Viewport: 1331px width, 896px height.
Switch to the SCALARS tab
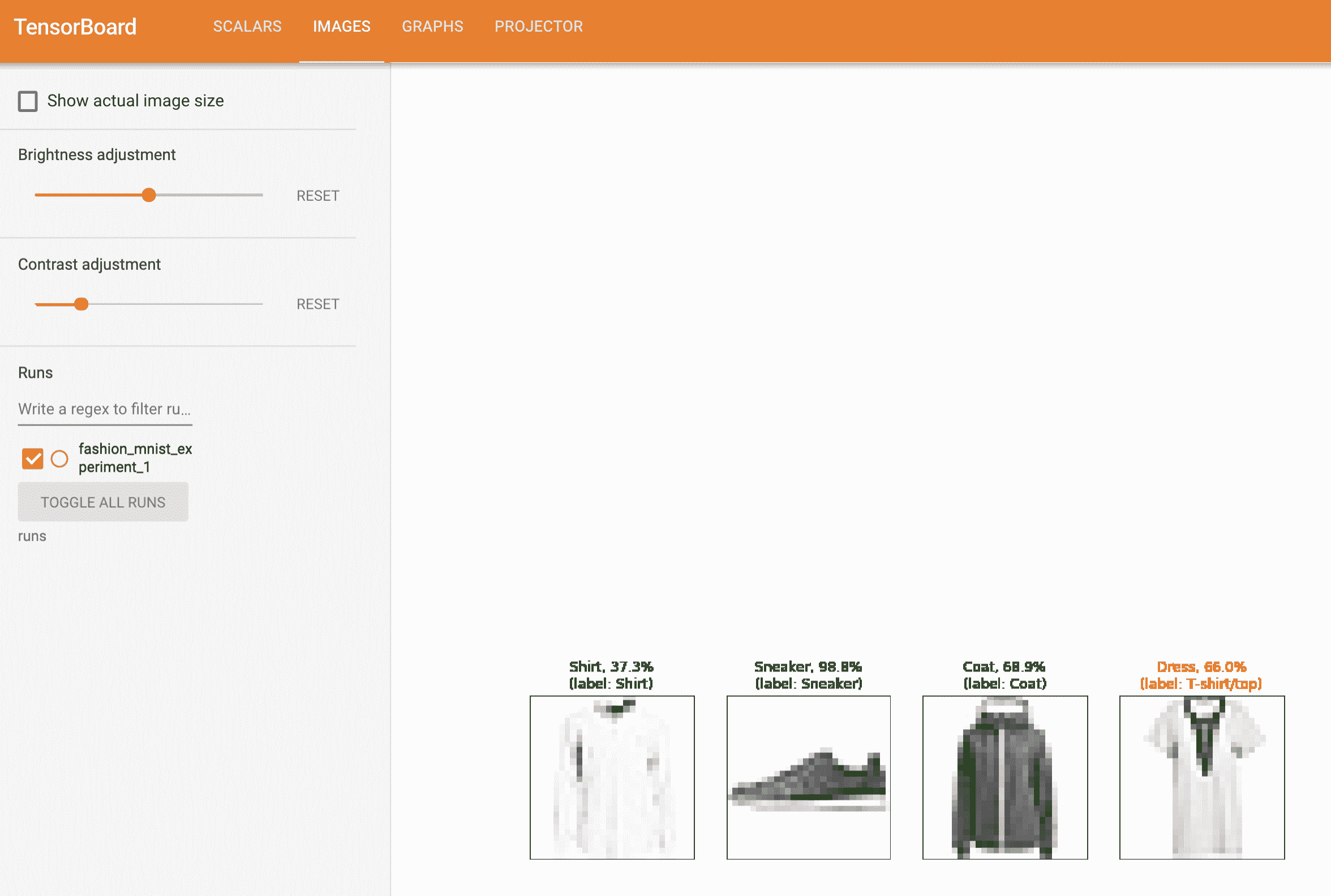click(247, 26)
